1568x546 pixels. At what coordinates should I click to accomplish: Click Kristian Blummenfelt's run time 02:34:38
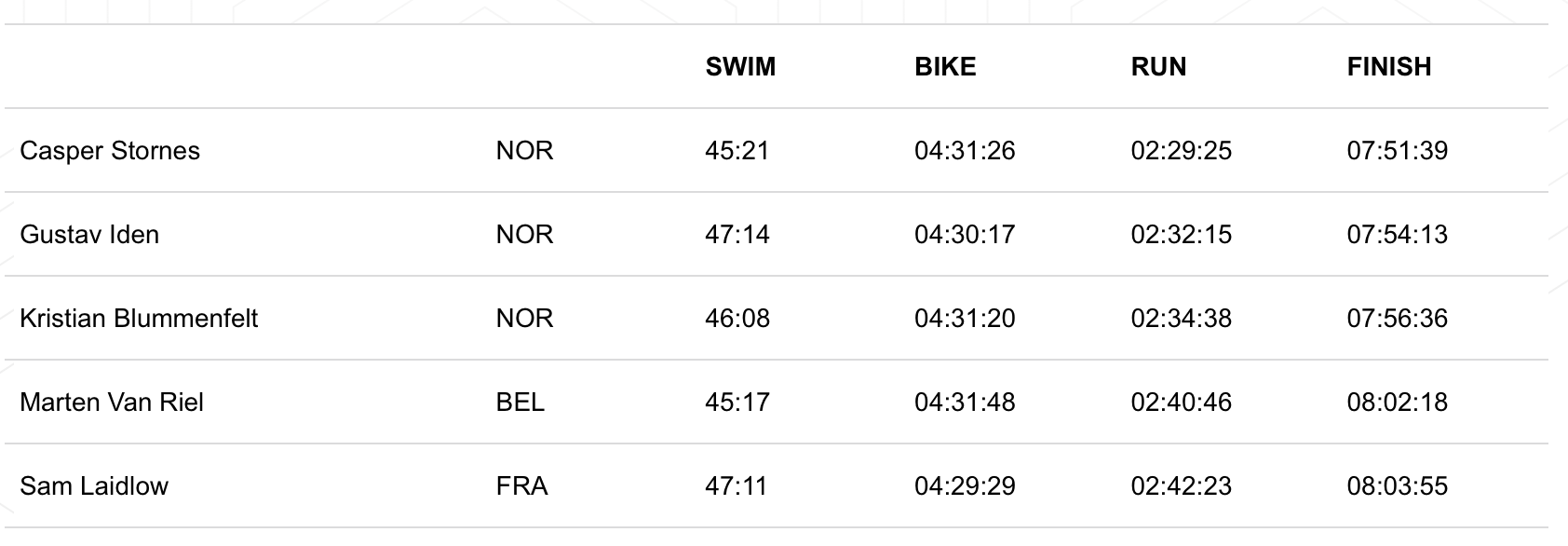(1181, 319)
